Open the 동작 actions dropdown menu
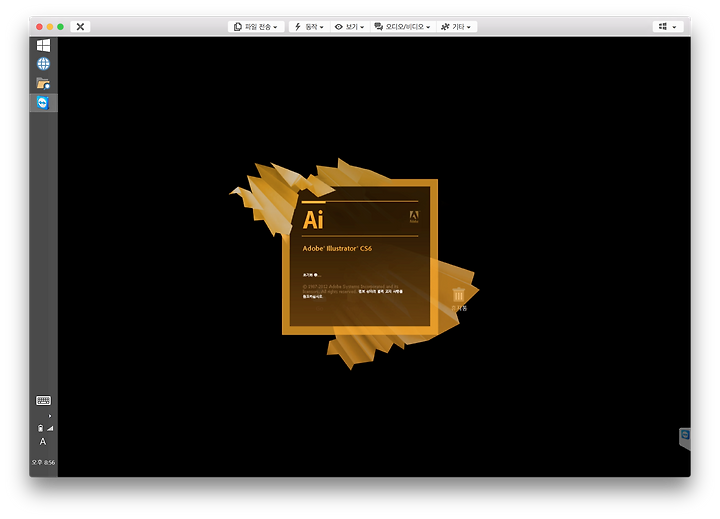720x519 pixels. pos(309,27)
